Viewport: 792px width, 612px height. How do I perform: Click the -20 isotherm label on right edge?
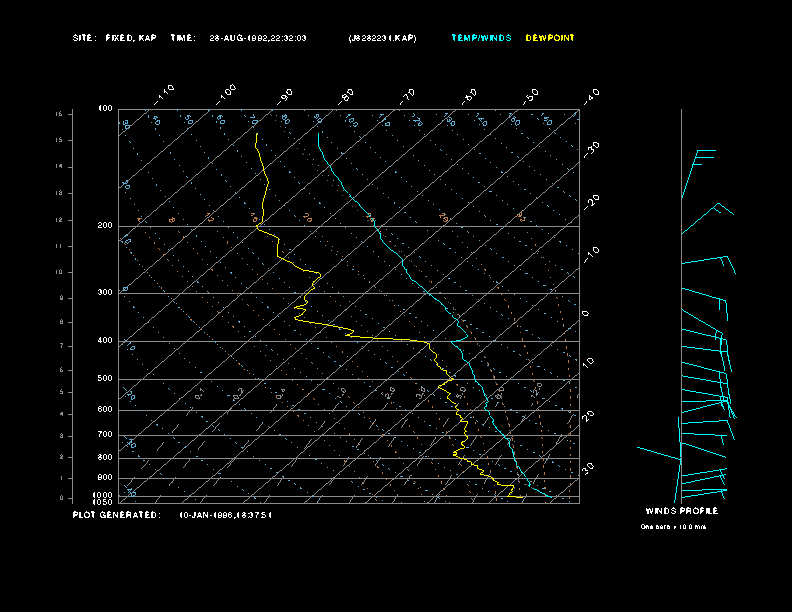pos(591,202)
